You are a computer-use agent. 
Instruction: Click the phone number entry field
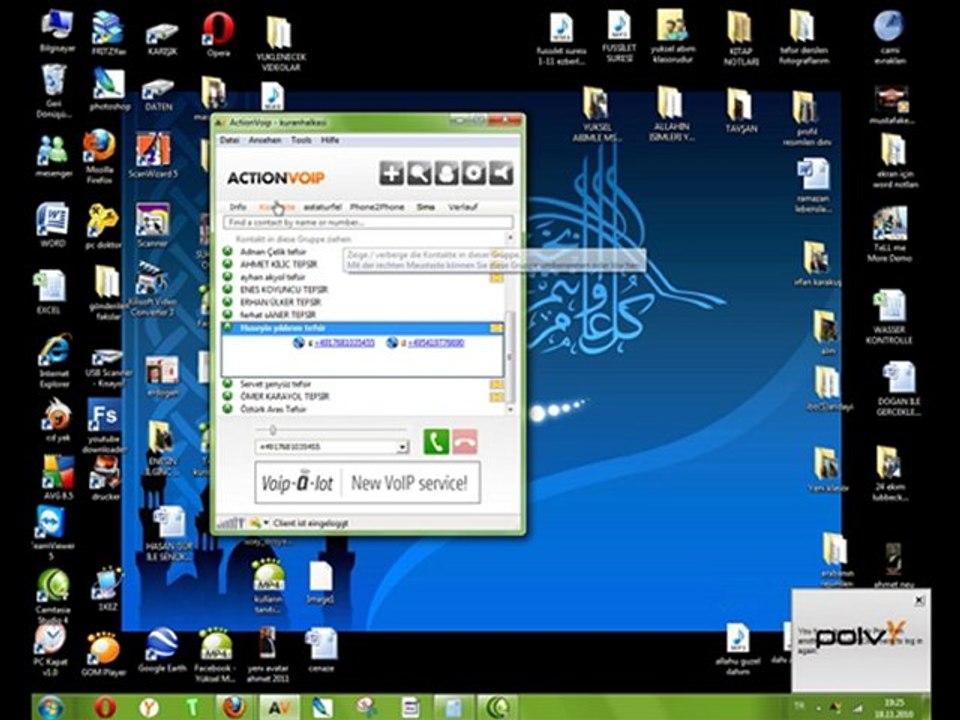tap(326, 447)
